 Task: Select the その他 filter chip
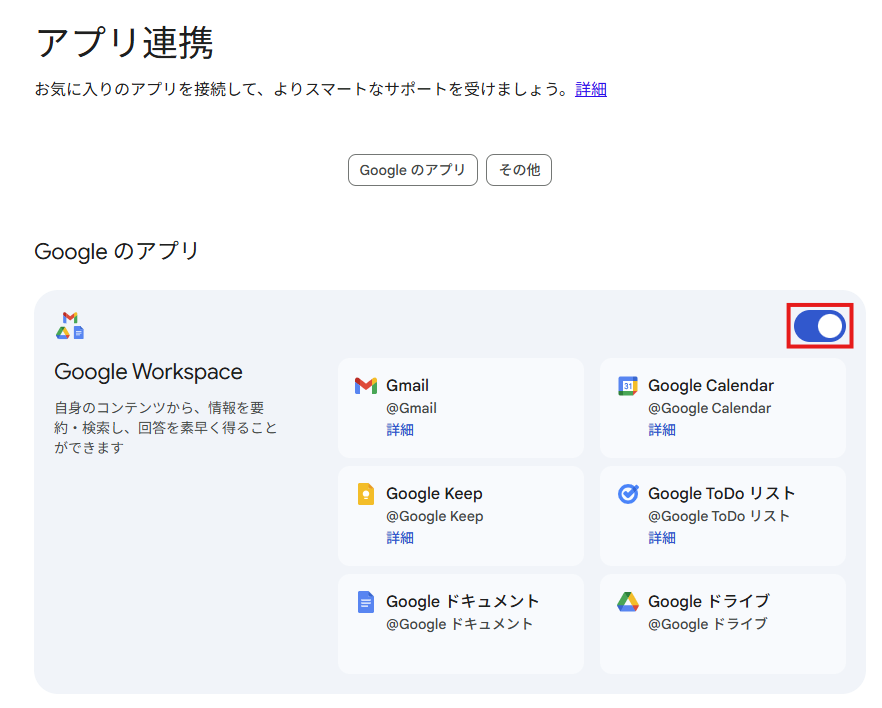tap(518, 170)
